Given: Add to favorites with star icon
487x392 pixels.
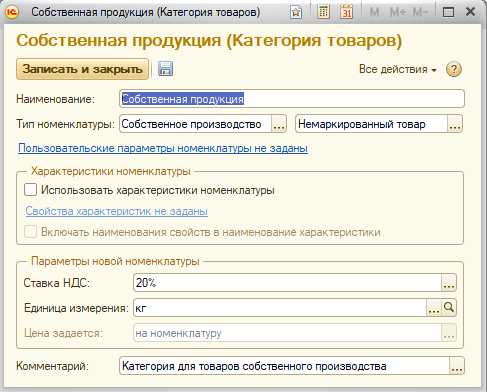Looking at the screenshot, I should tap(296, 12).
